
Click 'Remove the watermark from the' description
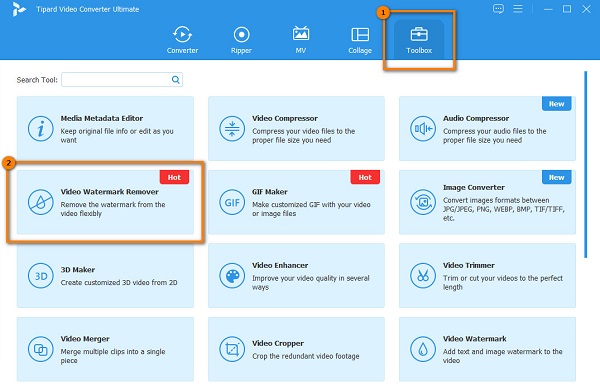pyautogui.click(x=113, y=209)
